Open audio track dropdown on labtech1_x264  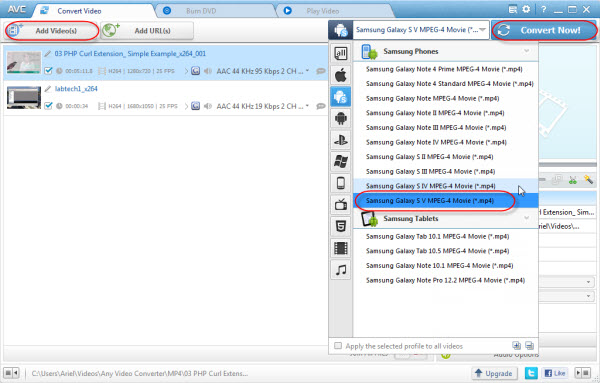tap(307, 106)
